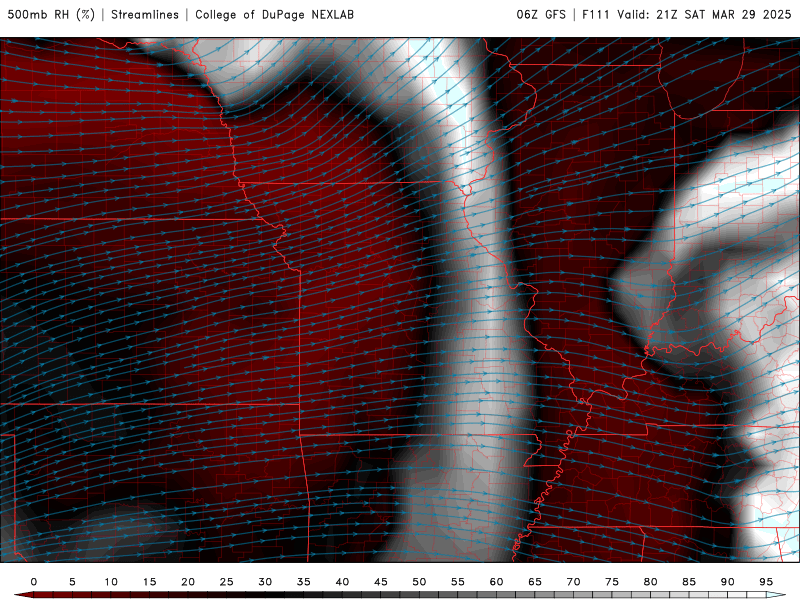Click the 'Streamlines' label in header

(145, 15)
